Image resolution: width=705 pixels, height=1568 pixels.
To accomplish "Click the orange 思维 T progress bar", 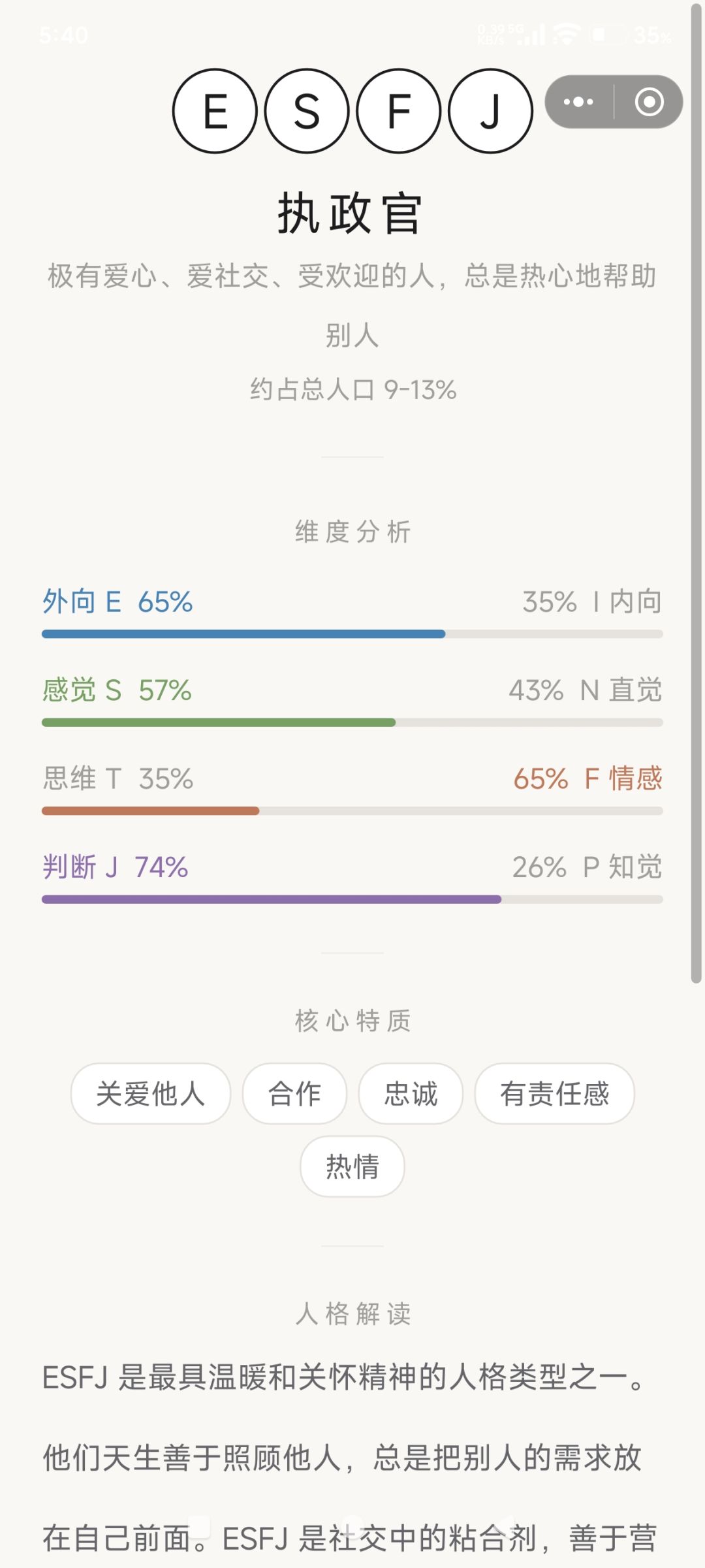I will [352, 811].
